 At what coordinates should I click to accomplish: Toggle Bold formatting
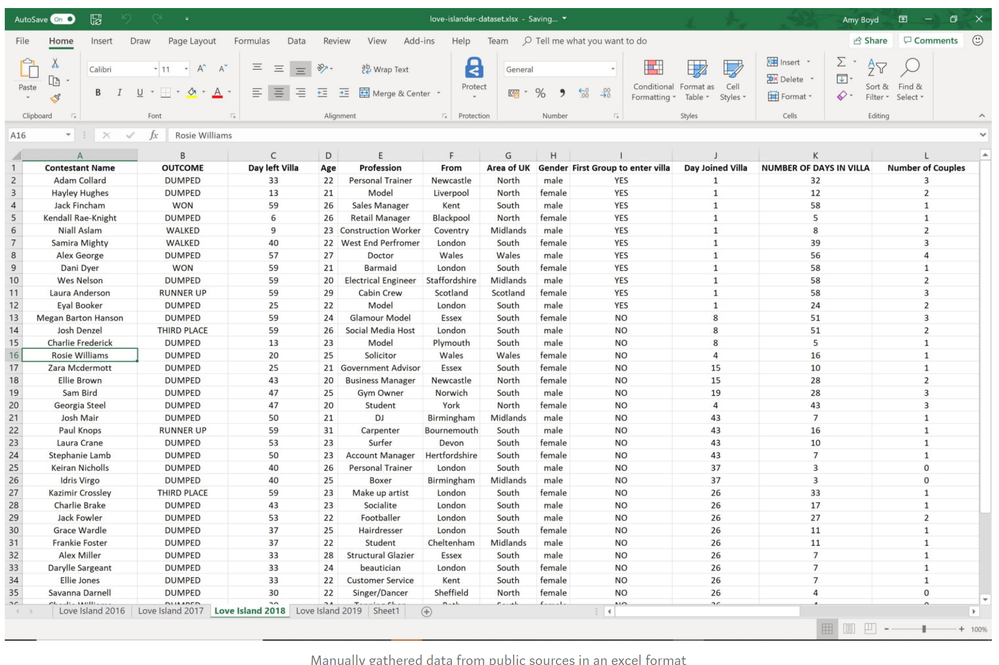click(97, 93)
